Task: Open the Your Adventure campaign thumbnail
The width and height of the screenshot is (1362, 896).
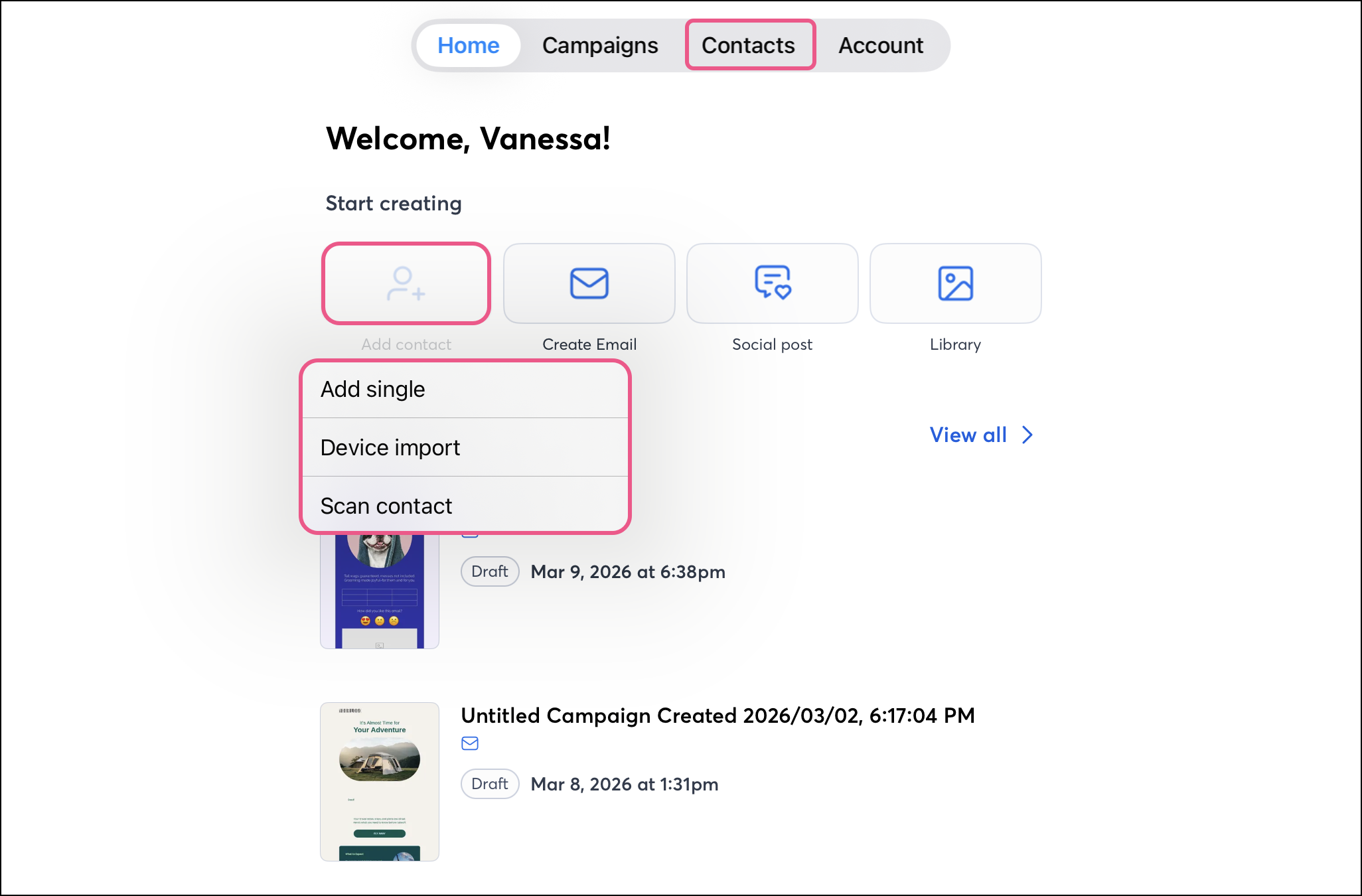Action: tap(380, 781)
